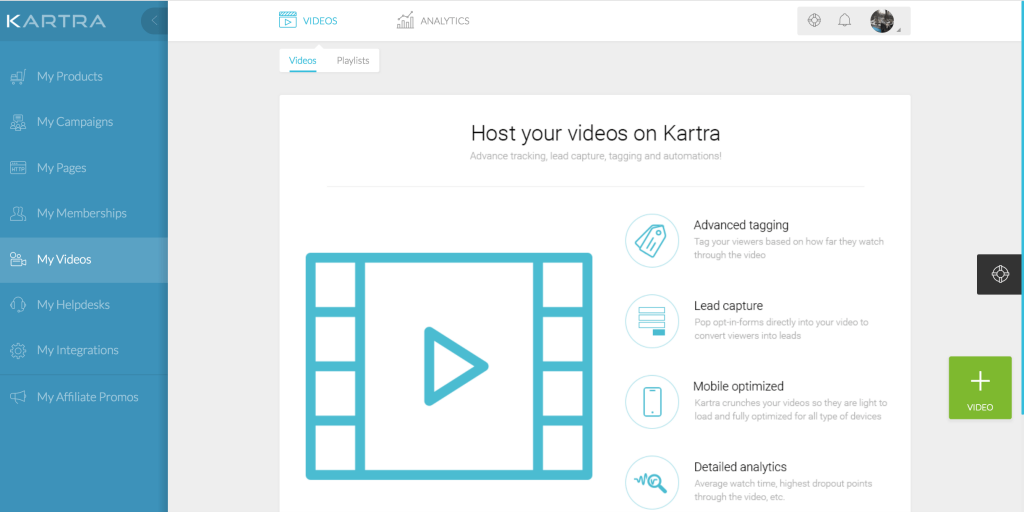Add a new video with green button
1024x512 pixels.
[979, 387]
